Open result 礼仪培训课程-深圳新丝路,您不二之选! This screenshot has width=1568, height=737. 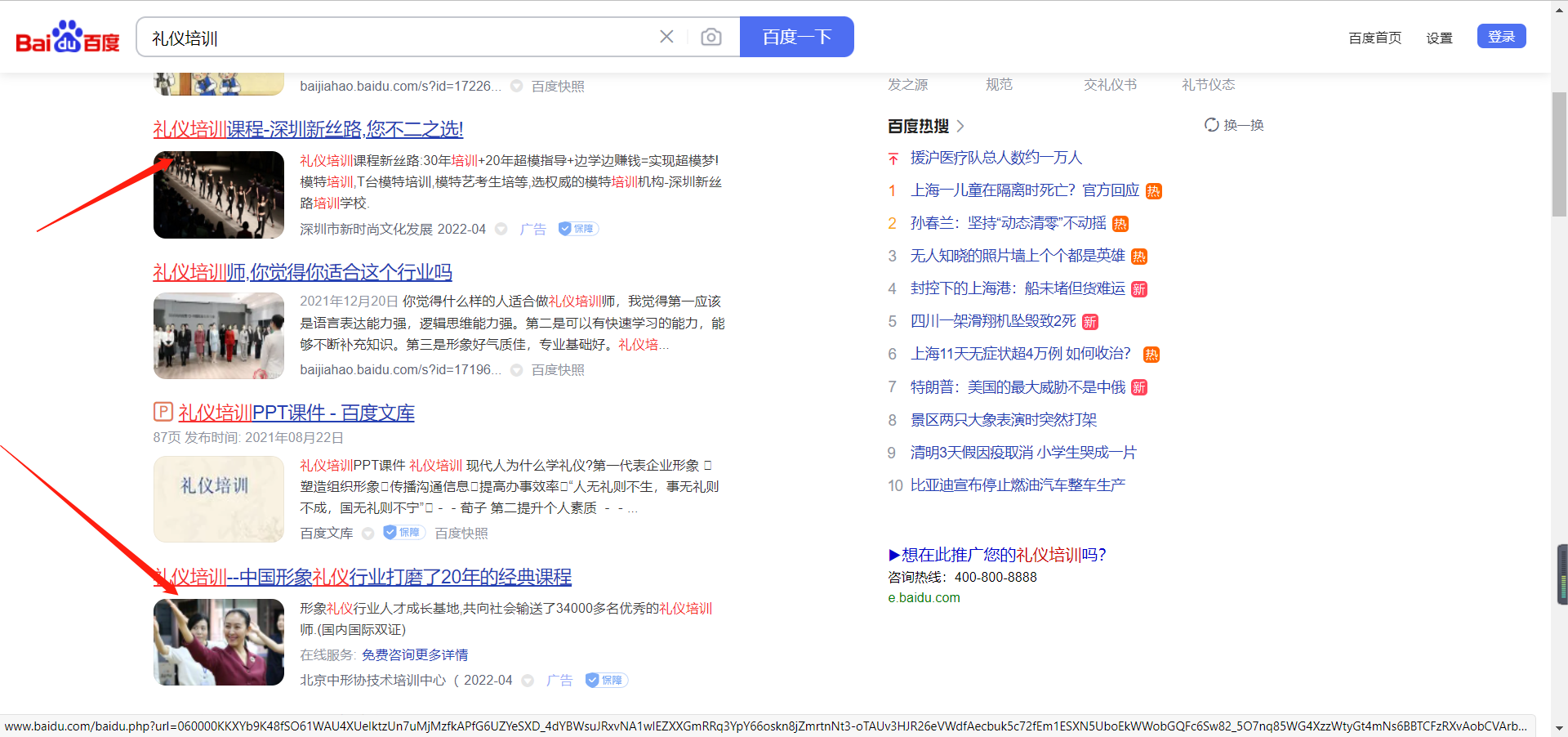308,129
